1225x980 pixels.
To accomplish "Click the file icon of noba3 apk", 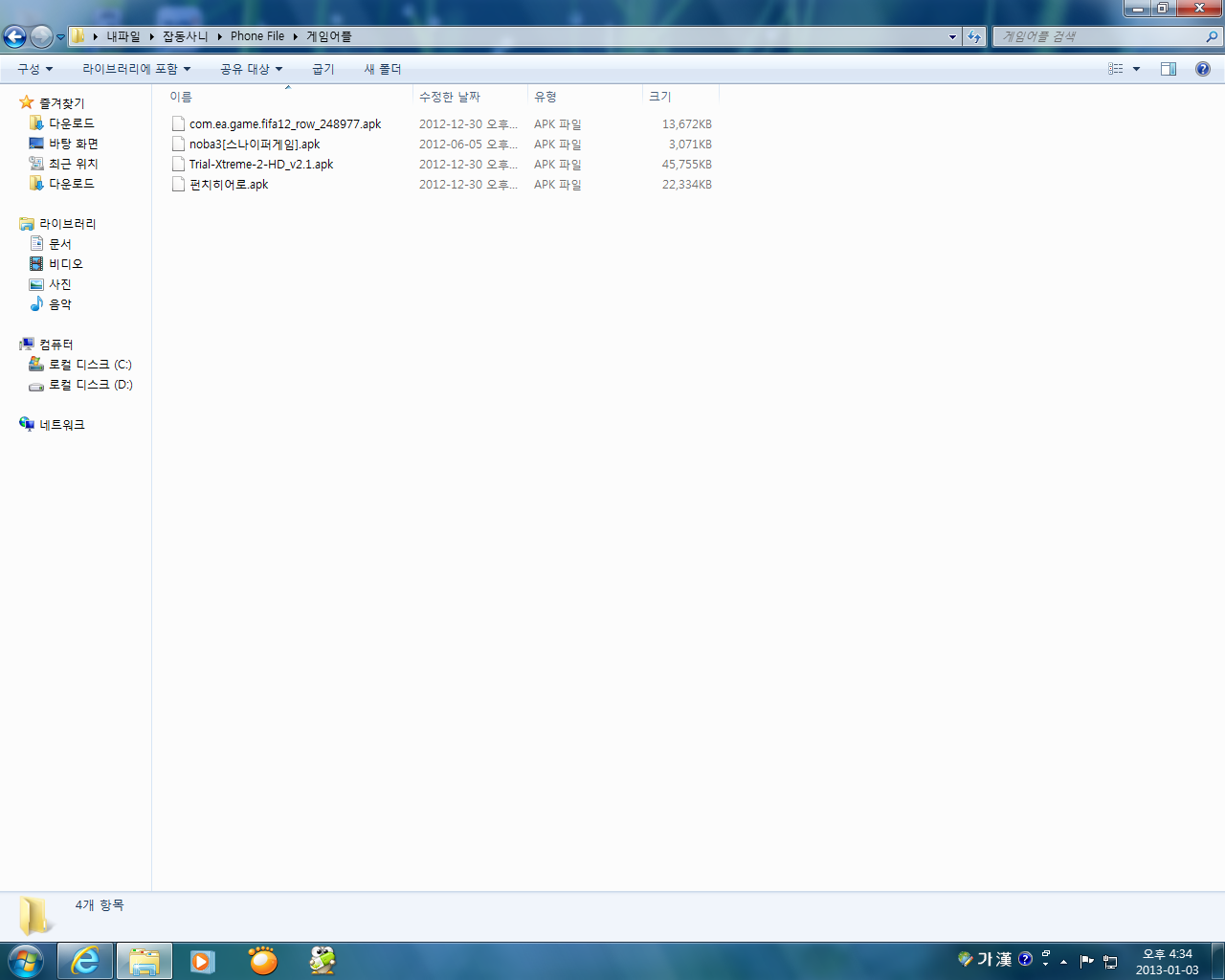I will coord(178,144).
